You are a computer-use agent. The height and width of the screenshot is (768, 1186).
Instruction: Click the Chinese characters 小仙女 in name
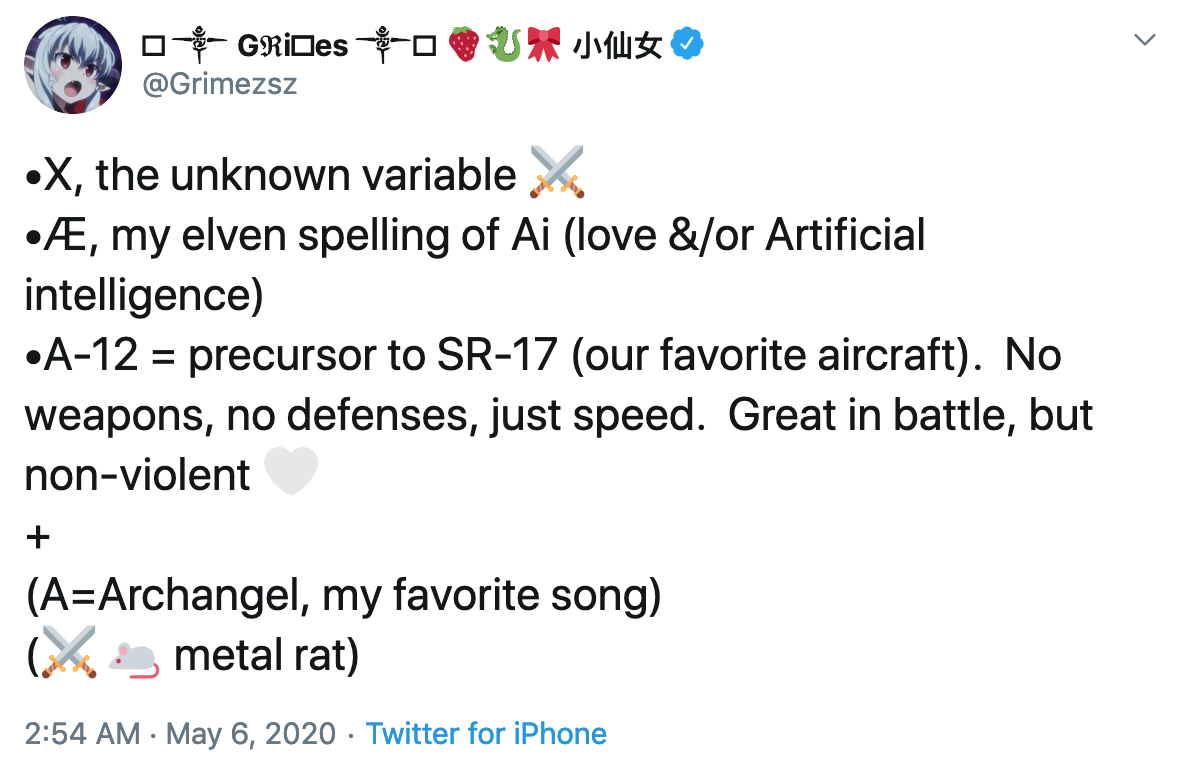617,45
